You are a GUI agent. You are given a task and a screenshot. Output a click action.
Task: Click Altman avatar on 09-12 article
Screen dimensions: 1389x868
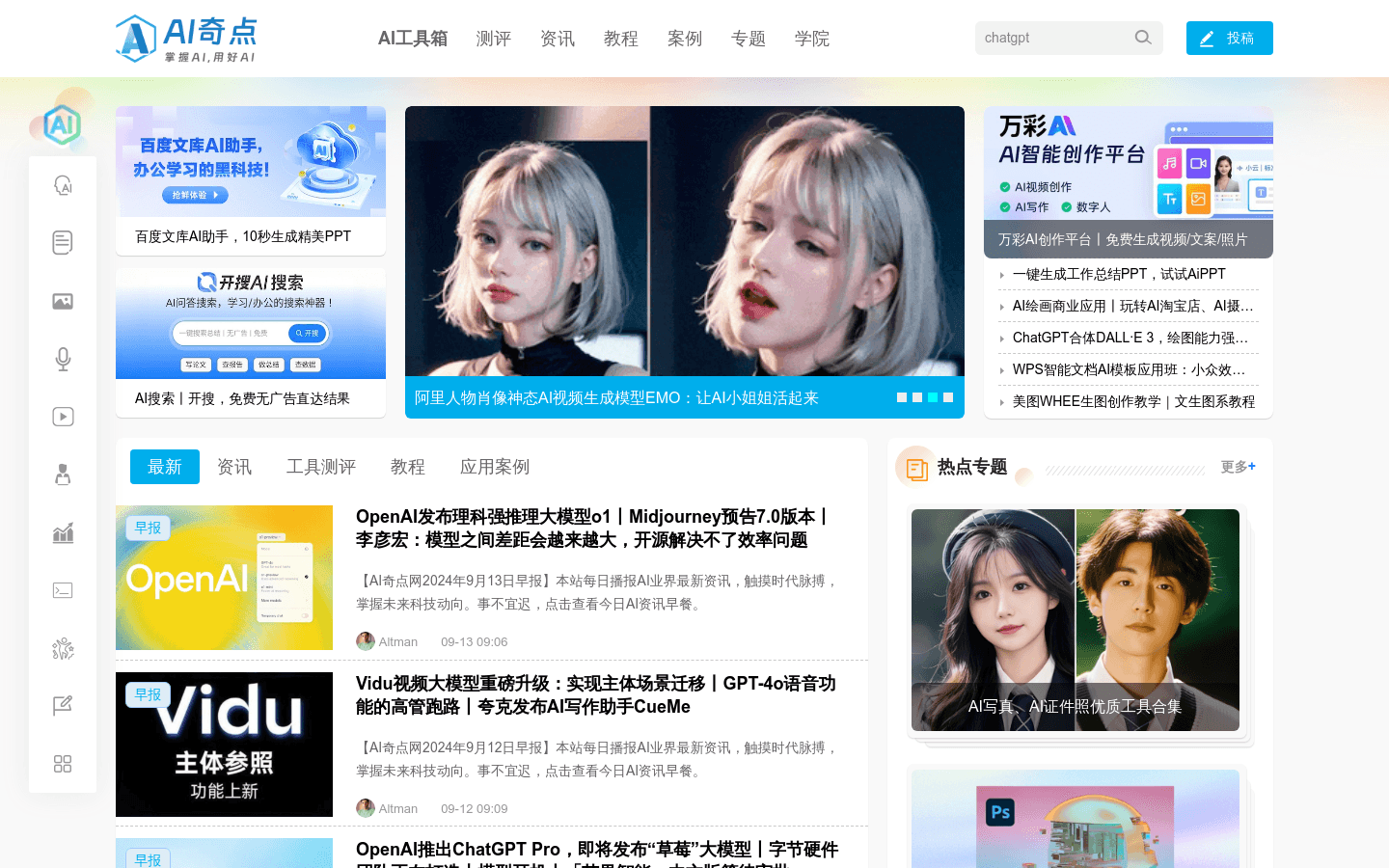point(366,808)
